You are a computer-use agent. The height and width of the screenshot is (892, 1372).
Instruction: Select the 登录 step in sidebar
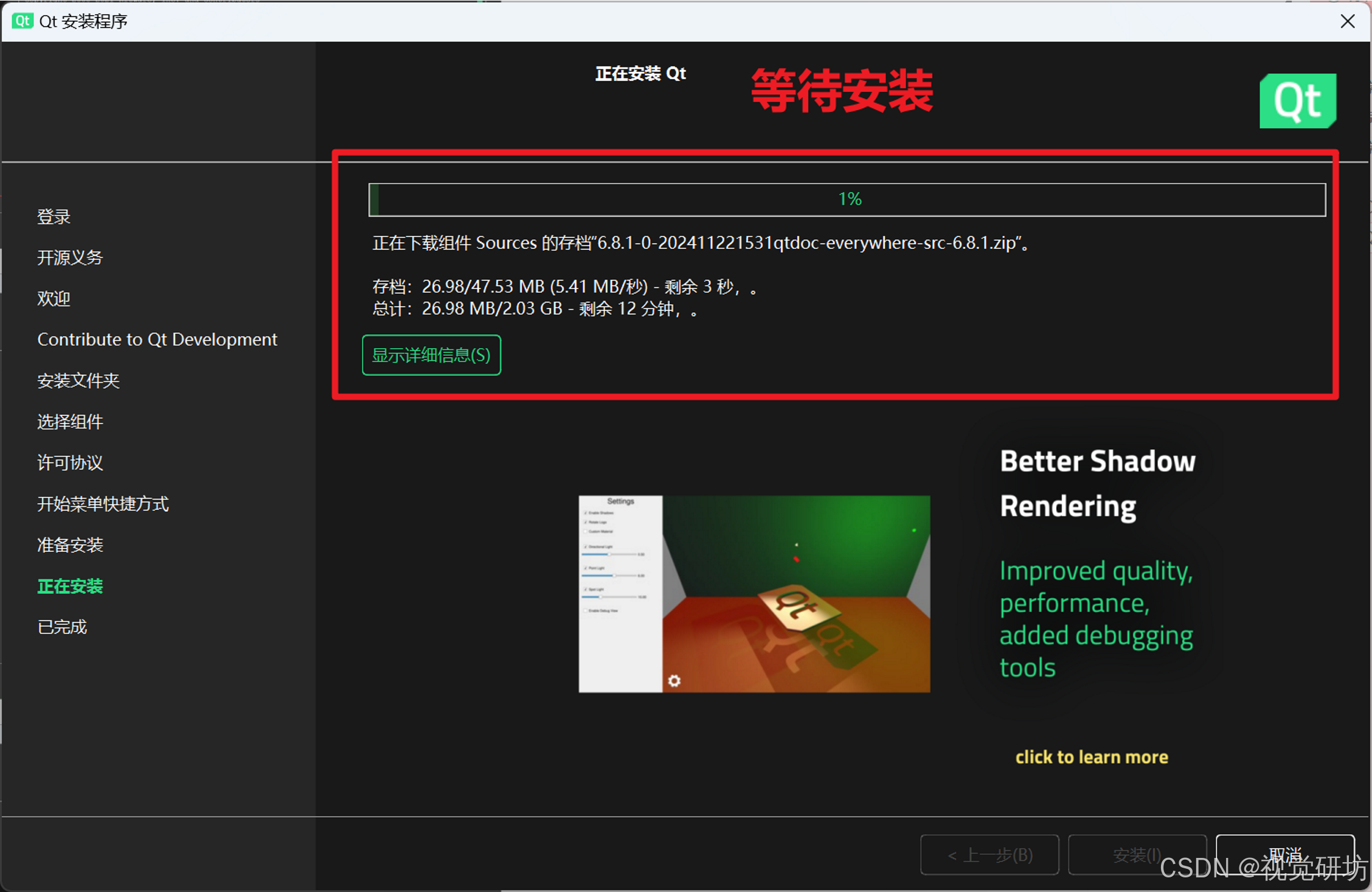(x=54, y=217)
